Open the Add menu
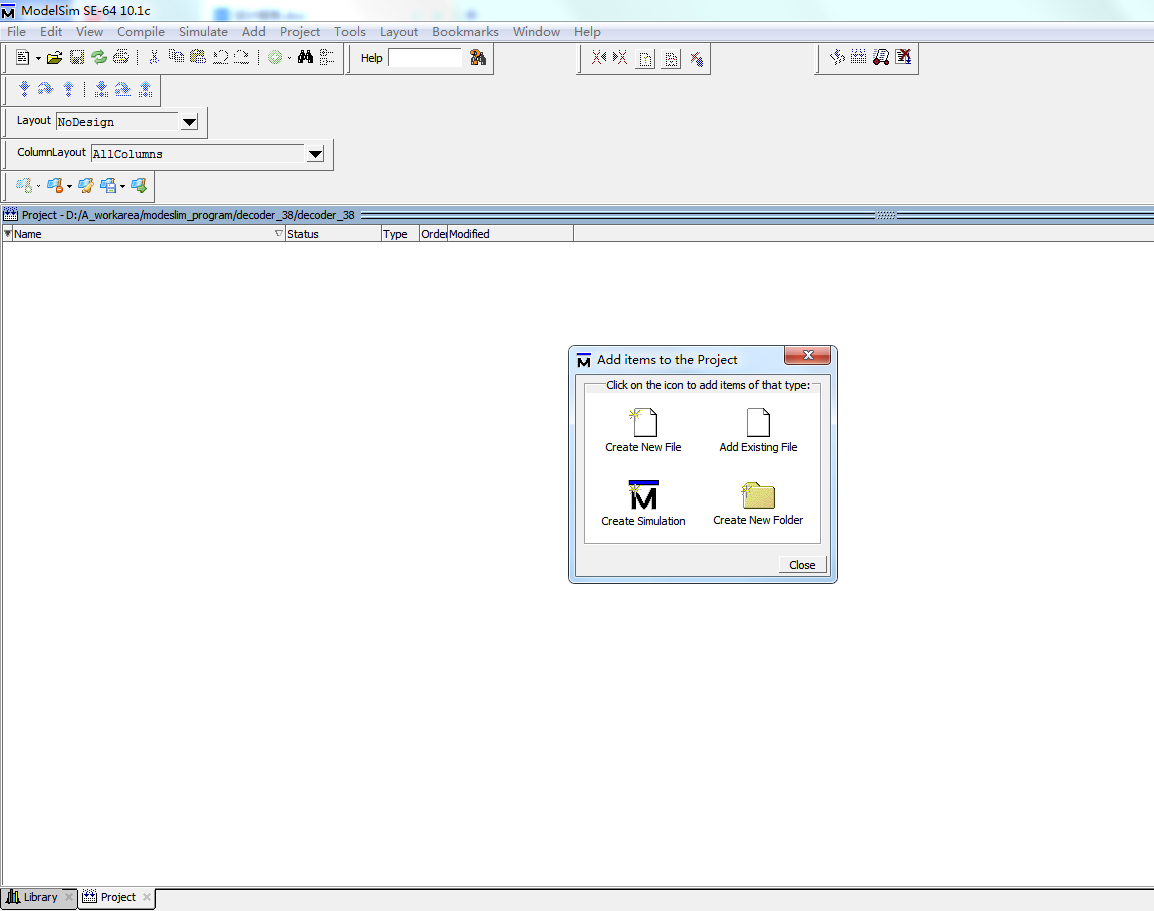 point(253,32)
